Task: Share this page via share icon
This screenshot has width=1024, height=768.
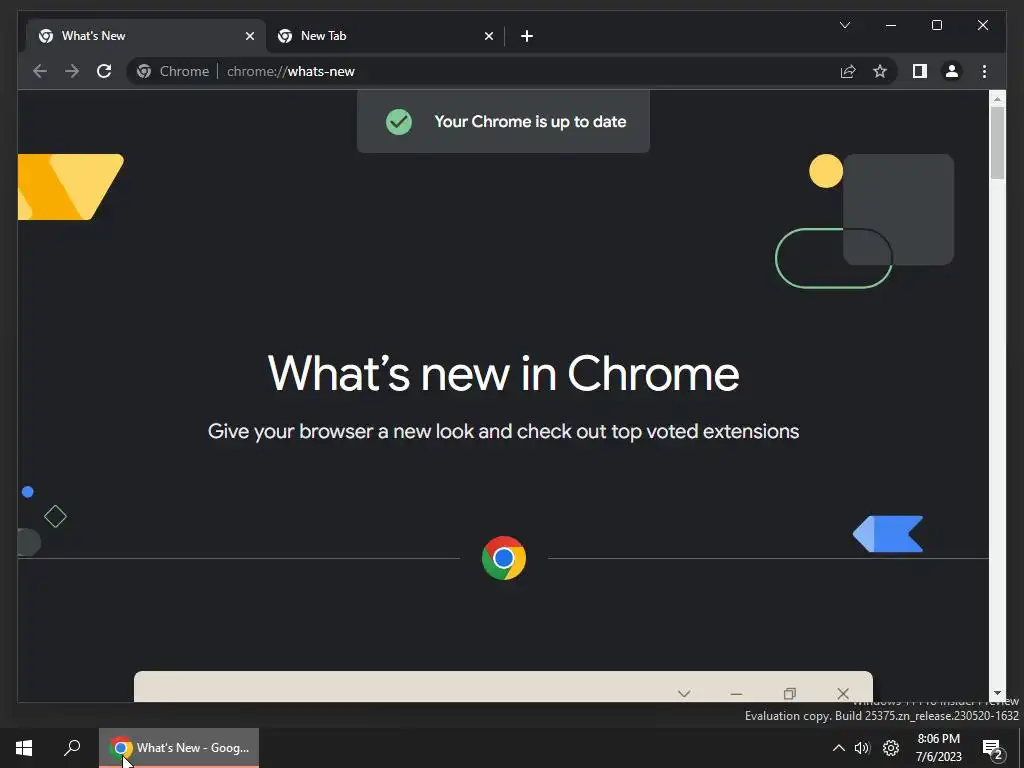Action: (x=848, y=71)
